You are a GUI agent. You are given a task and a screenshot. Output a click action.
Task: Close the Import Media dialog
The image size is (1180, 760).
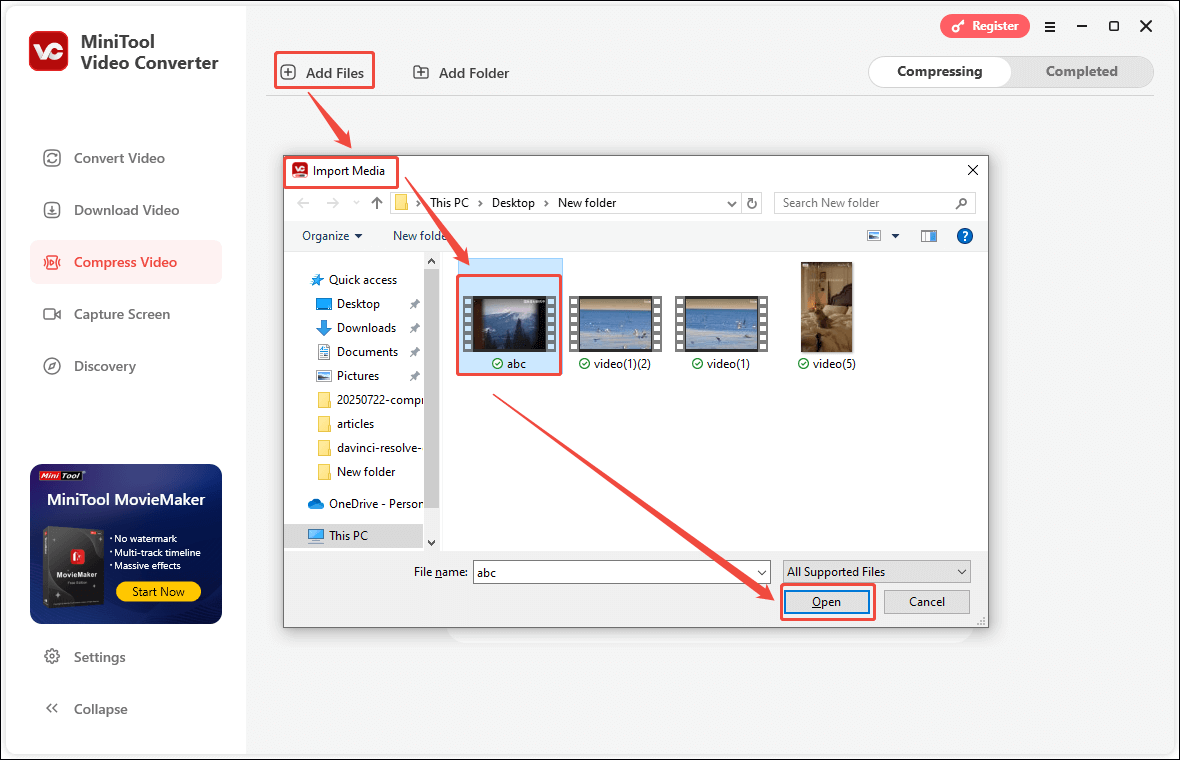(x=972, y=171)
